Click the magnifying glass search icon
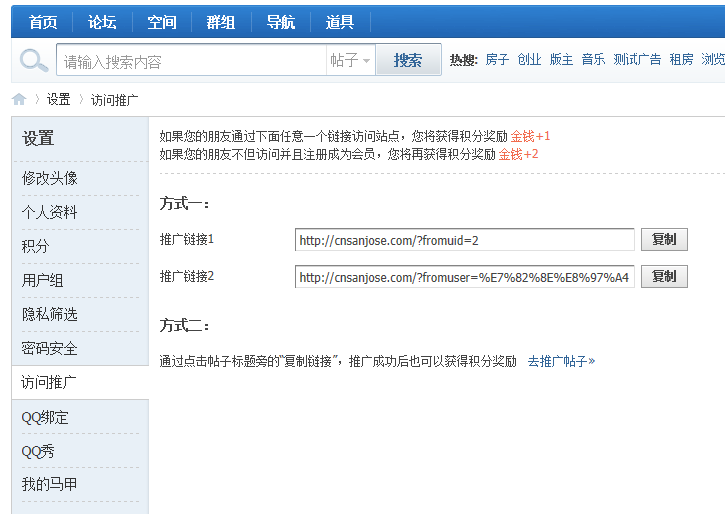Image resolution: width=725 pixels, height=514 pixels. pos(34,60)
